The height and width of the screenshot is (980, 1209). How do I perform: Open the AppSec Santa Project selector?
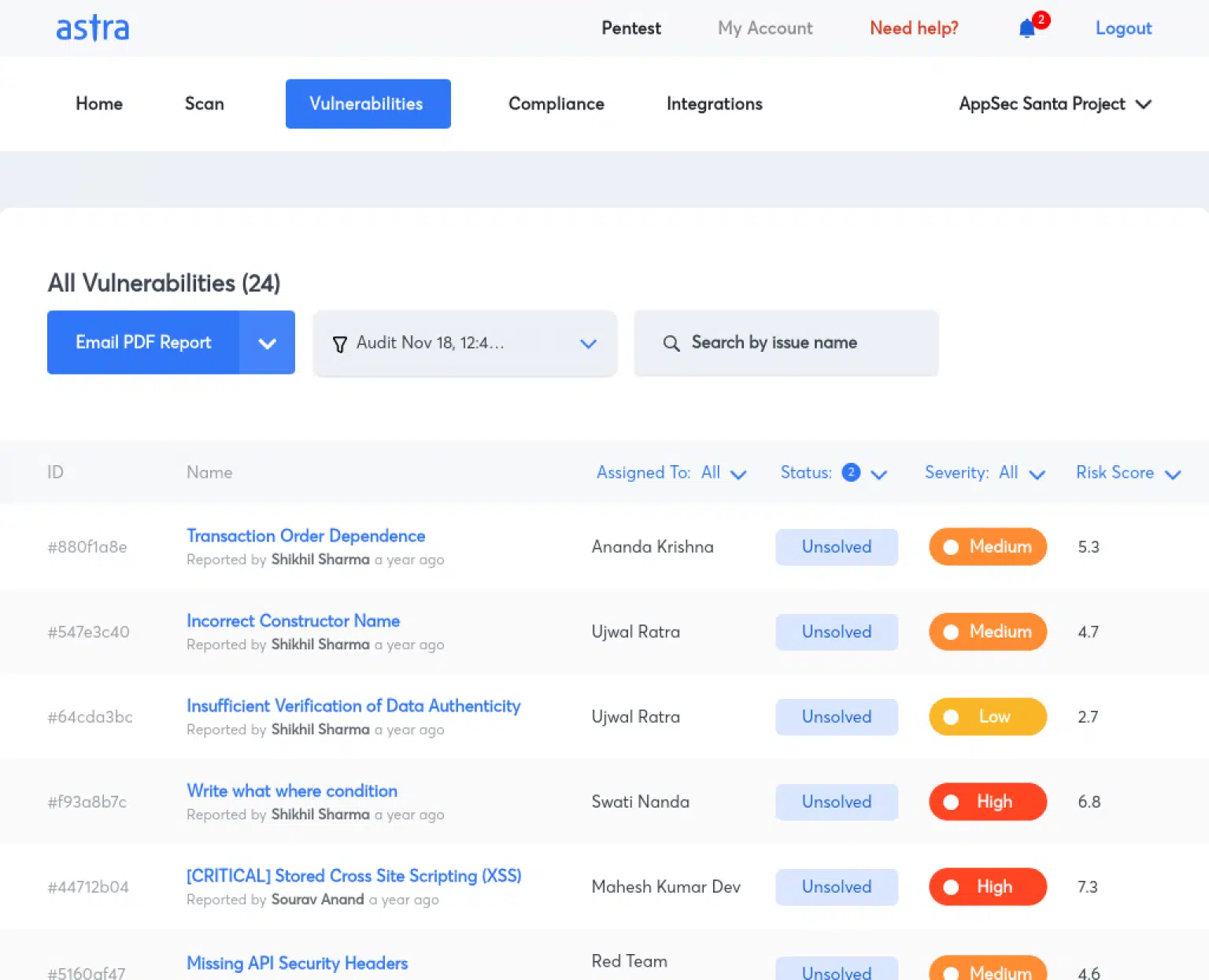[x=1056, y=104]
